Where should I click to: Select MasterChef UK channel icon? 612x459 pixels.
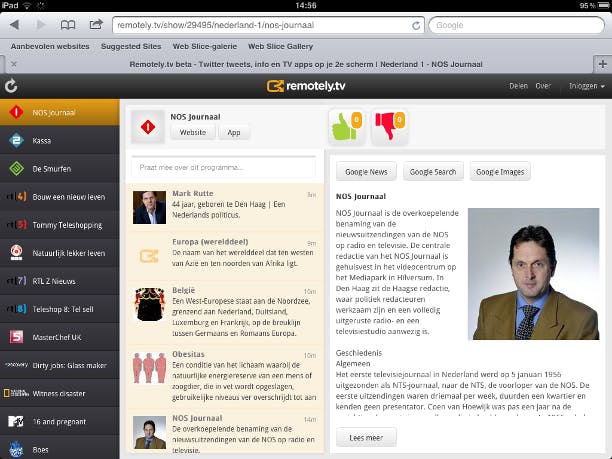click(16, 337)
